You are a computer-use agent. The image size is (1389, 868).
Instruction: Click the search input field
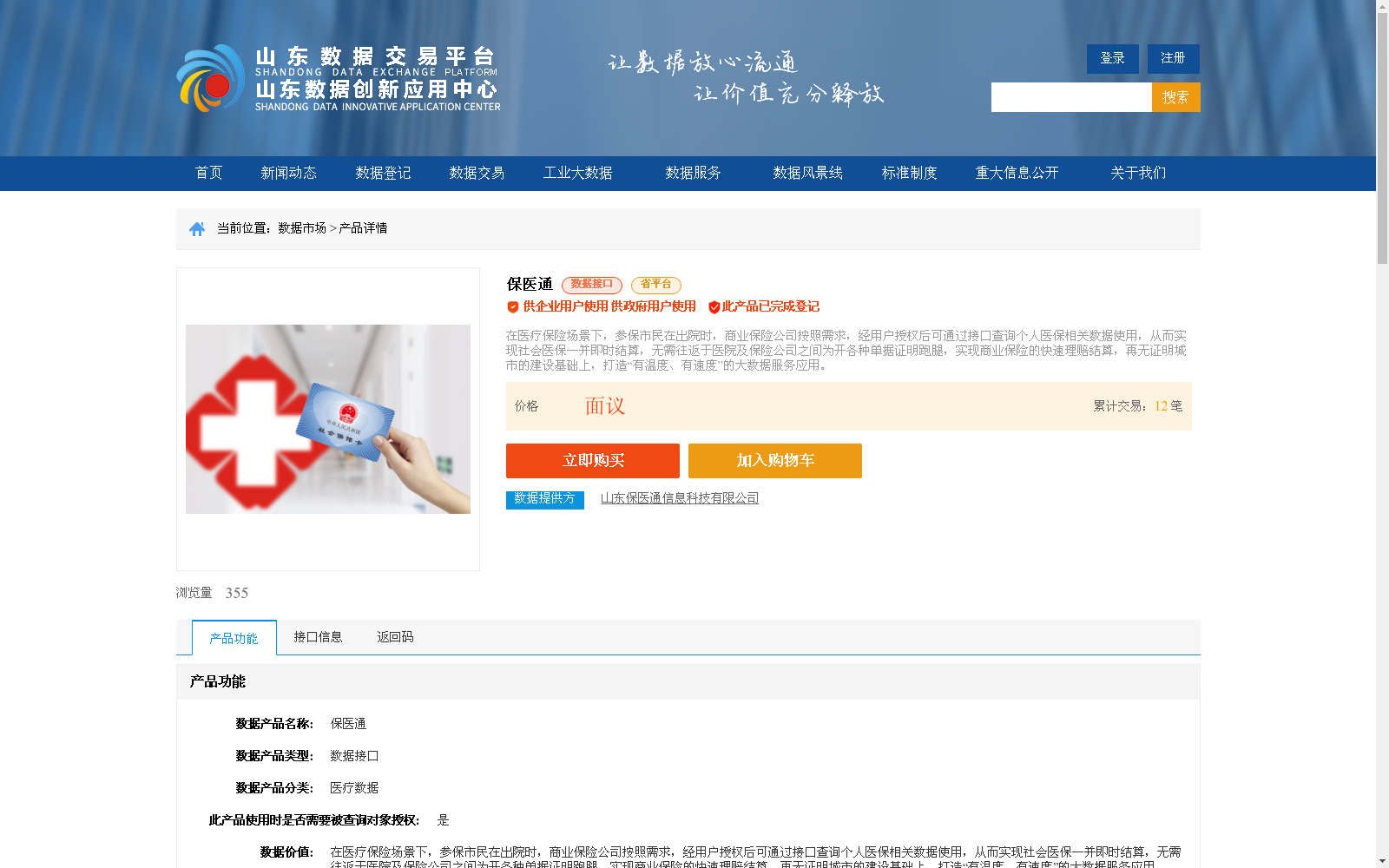1071,97
